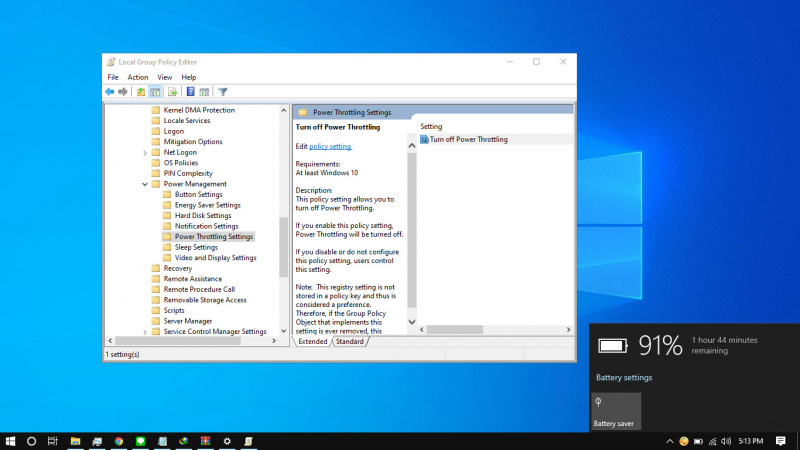Click the Filter funnel toolbar icon
The height and width of the screenshot is (450, 800).
223,92
